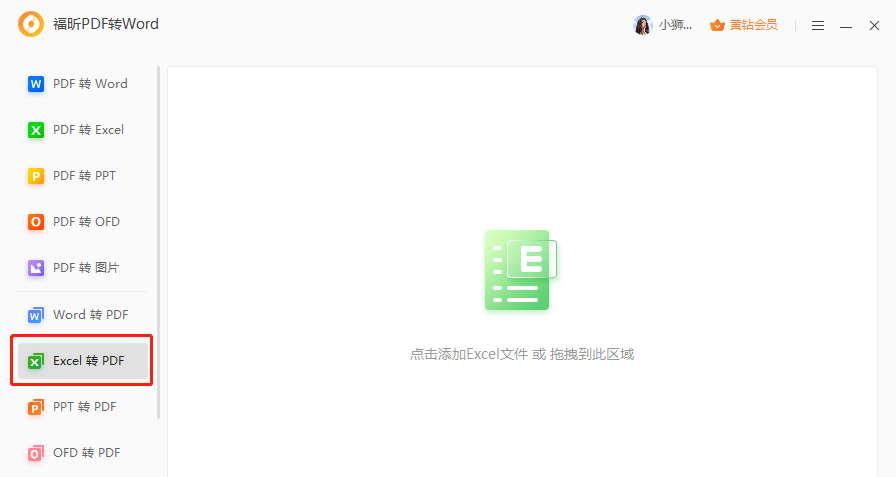Viewport: 896px width, 477px height.
Task: Click the PDF to Excel green X icon
Action: (35, 130)
